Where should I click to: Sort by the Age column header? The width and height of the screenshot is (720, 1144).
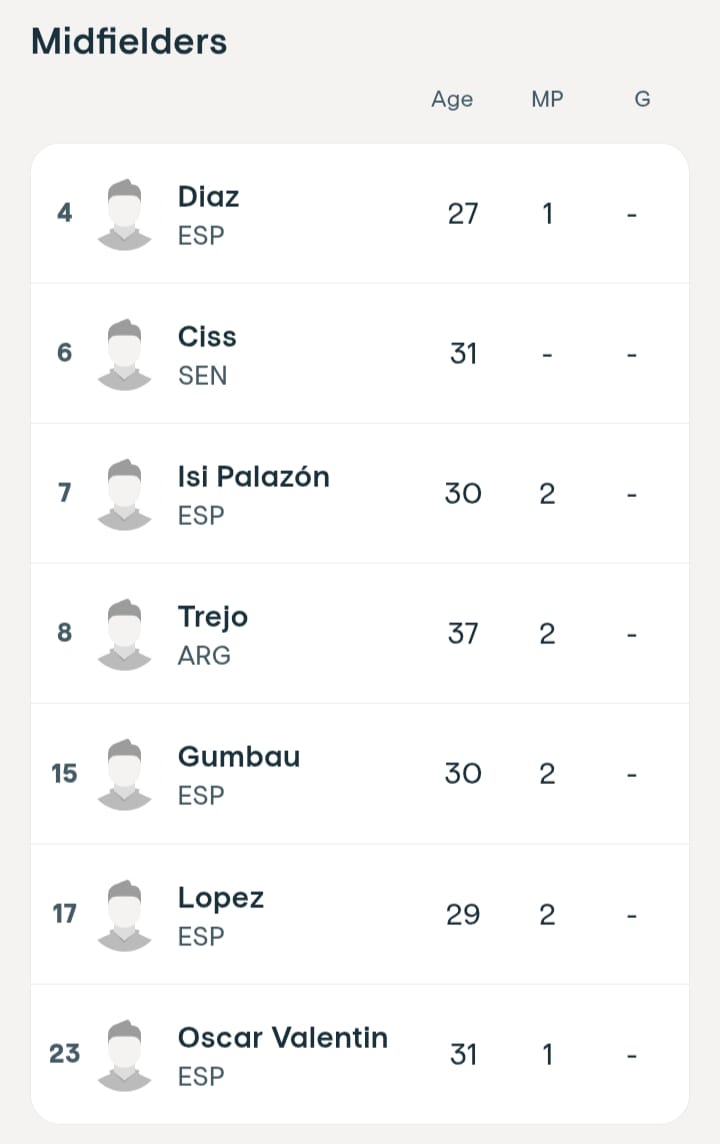tap(452, 99)
